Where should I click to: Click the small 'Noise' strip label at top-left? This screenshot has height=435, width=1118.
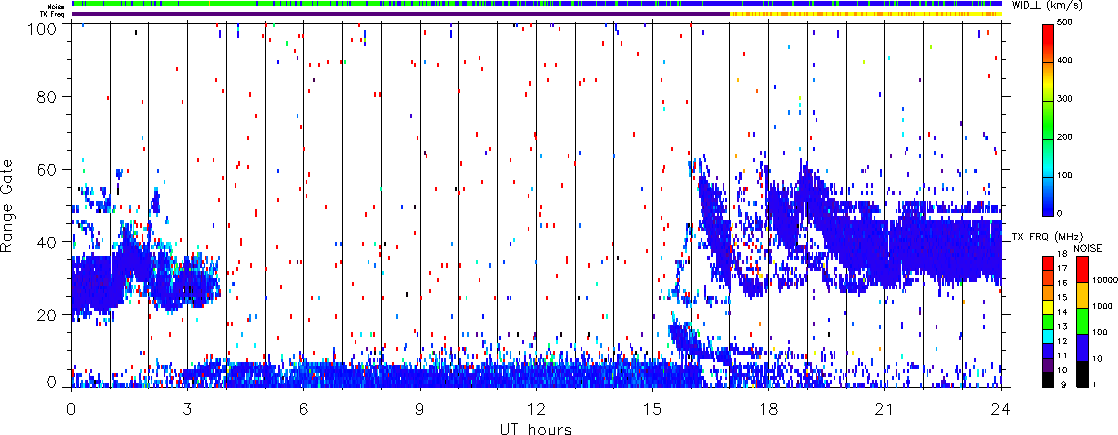pyautogui.click(x=54, y=5)
